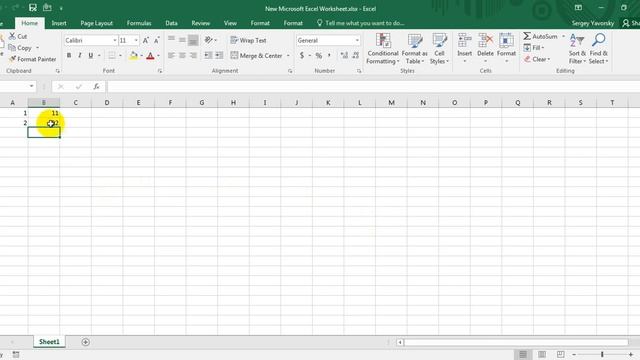
Task: Open the font size dropdown
Action: click(136, 40)
